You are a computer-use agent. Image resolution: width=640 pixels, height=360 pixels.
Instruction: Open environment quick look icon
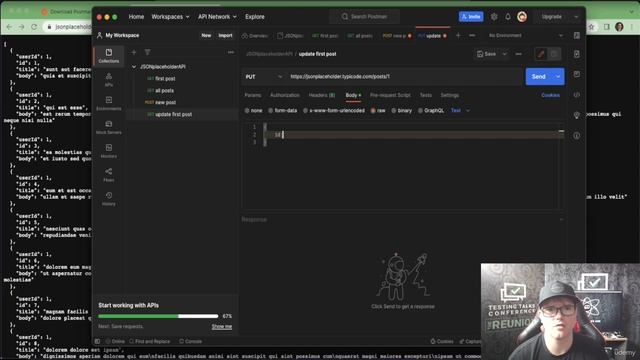tap(576, 36)
